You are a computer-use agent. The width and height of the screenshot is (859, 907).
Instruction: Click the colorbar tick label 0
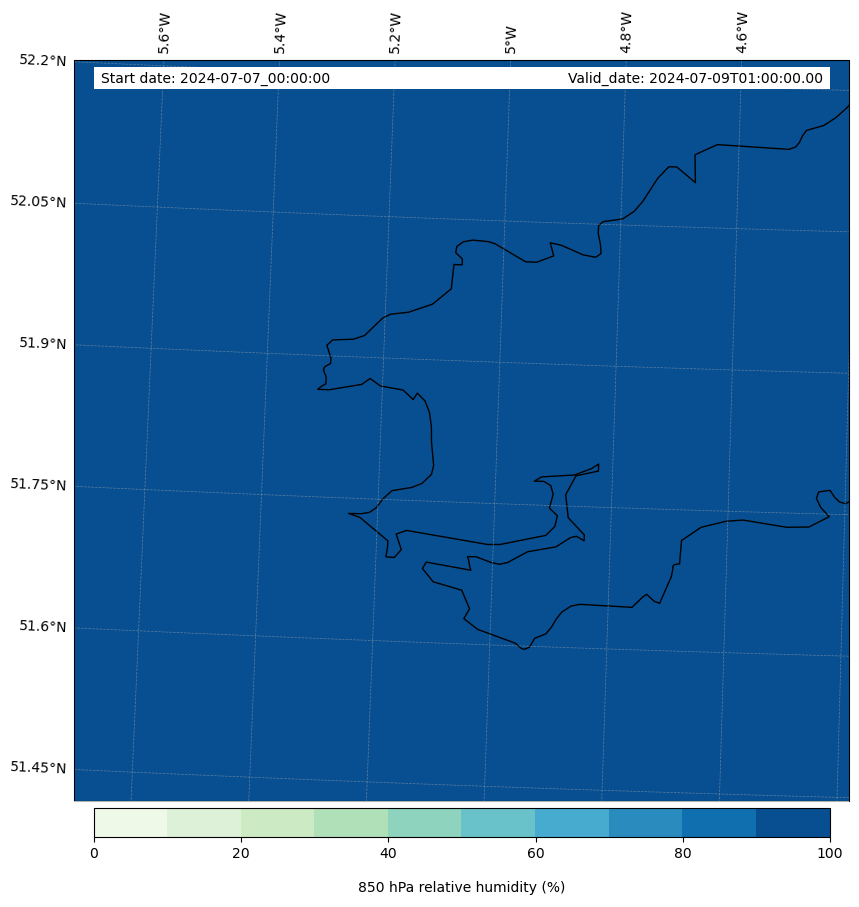[x=94, y=853]
